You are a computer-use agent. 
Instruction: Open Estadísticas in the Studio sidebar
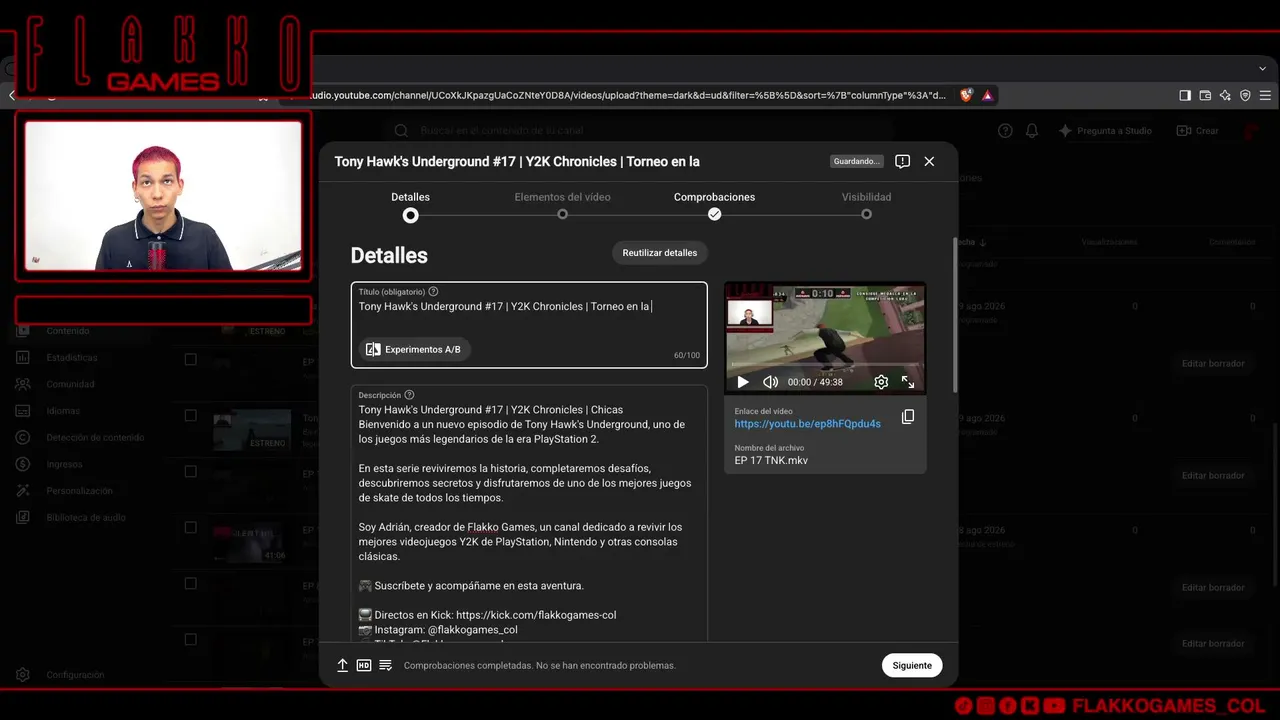(x=72, y=357)
